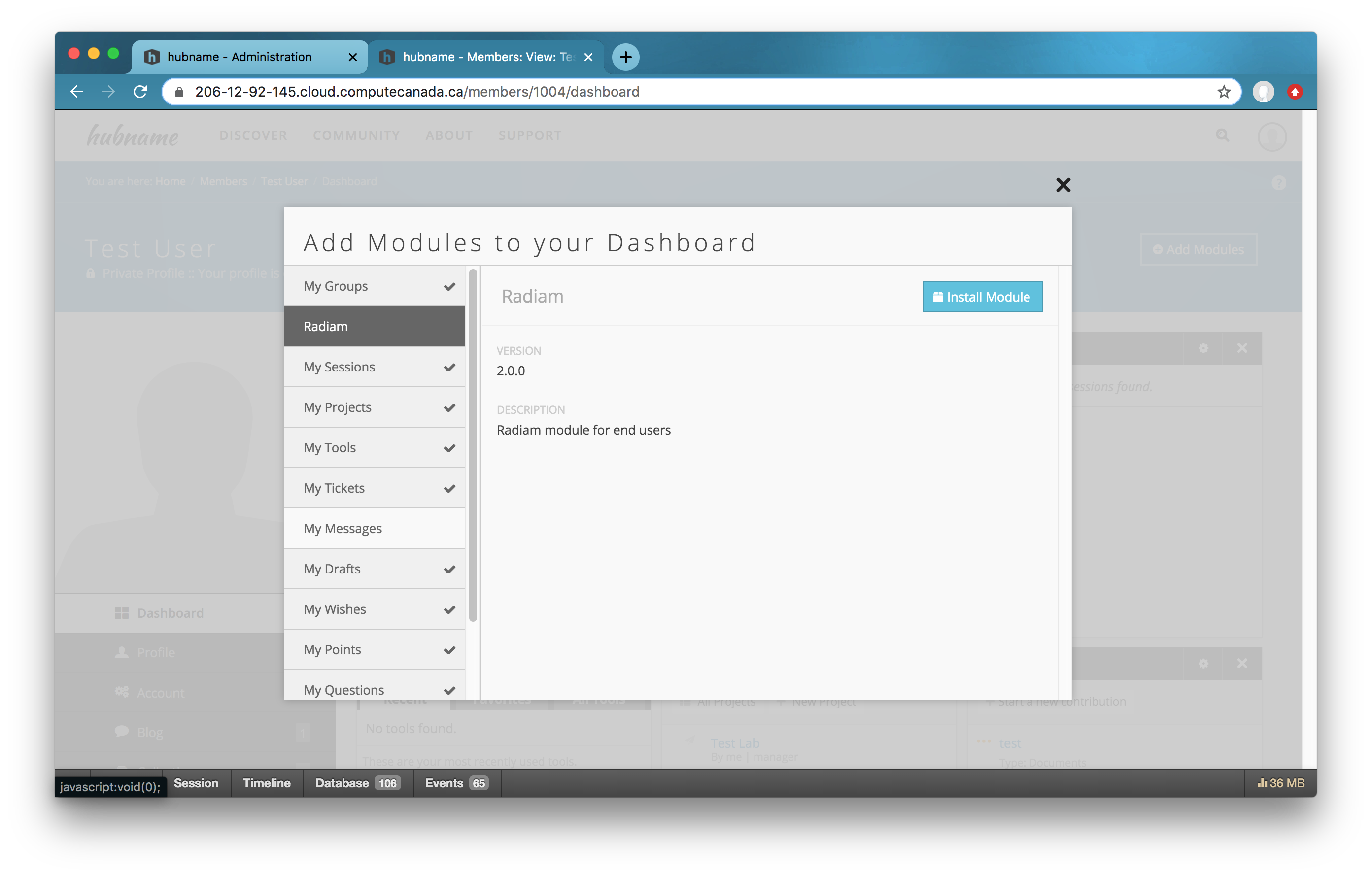Open the Chrome profile avatar
The height and width of the screenshot is (876, 1372).
1263,92
